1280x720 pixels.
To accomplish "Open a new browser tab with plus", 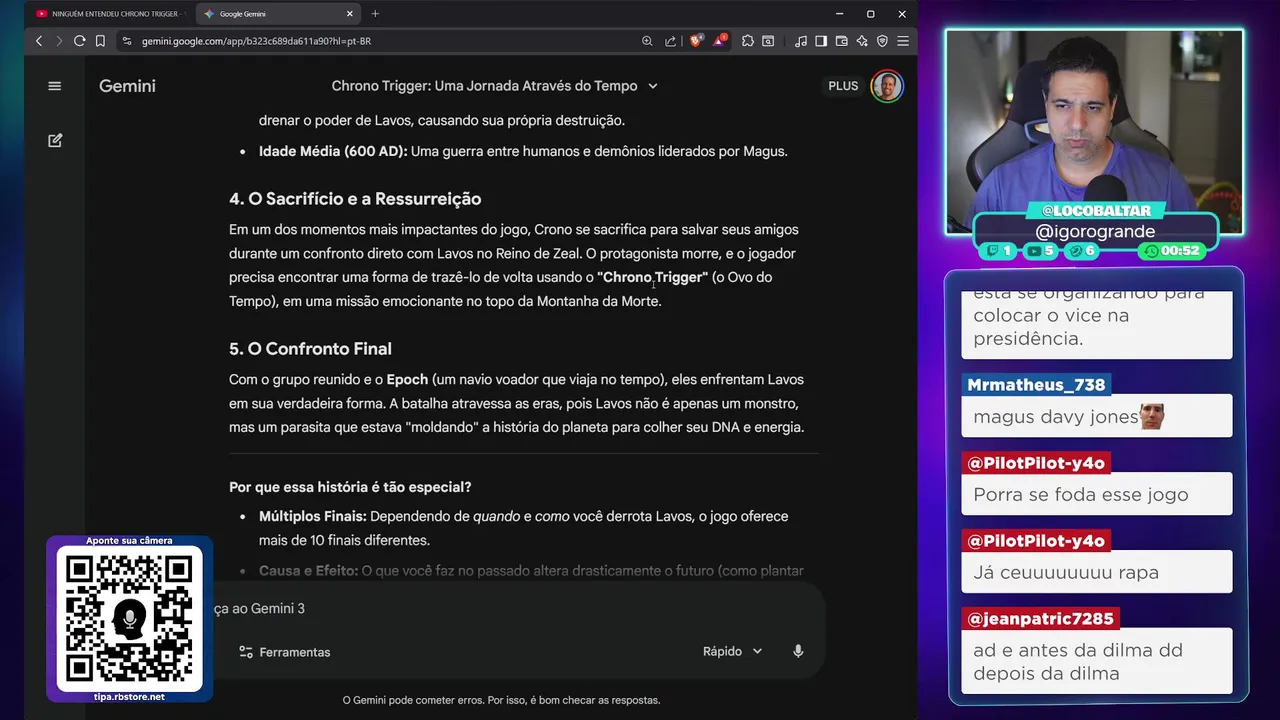I will pos(375,14).
